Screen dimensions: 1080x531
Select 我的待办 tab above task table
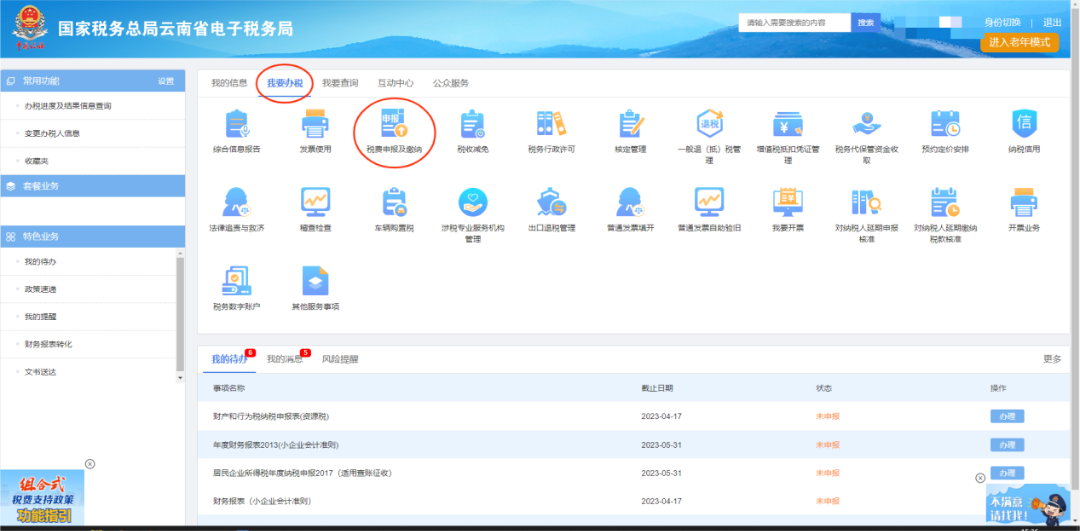(229, 360)
